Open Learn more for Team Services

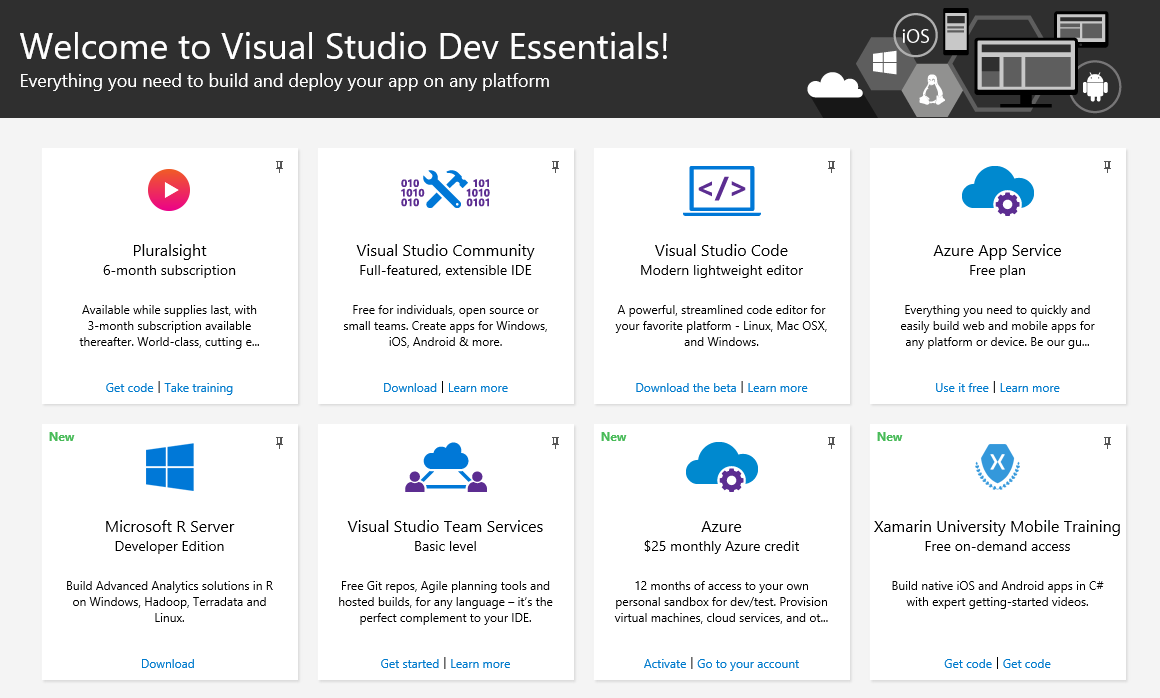[480, 663]
